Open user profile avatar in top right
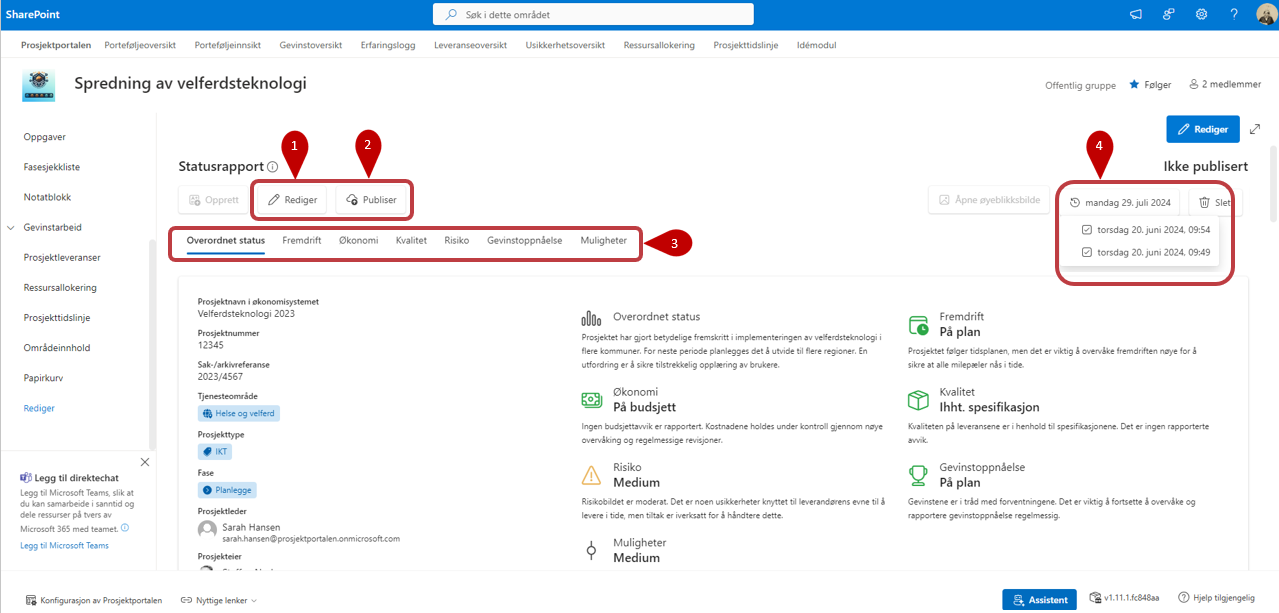This screenshot has height=613, width=1279. pyautogui.click(x=1264, y=14)
